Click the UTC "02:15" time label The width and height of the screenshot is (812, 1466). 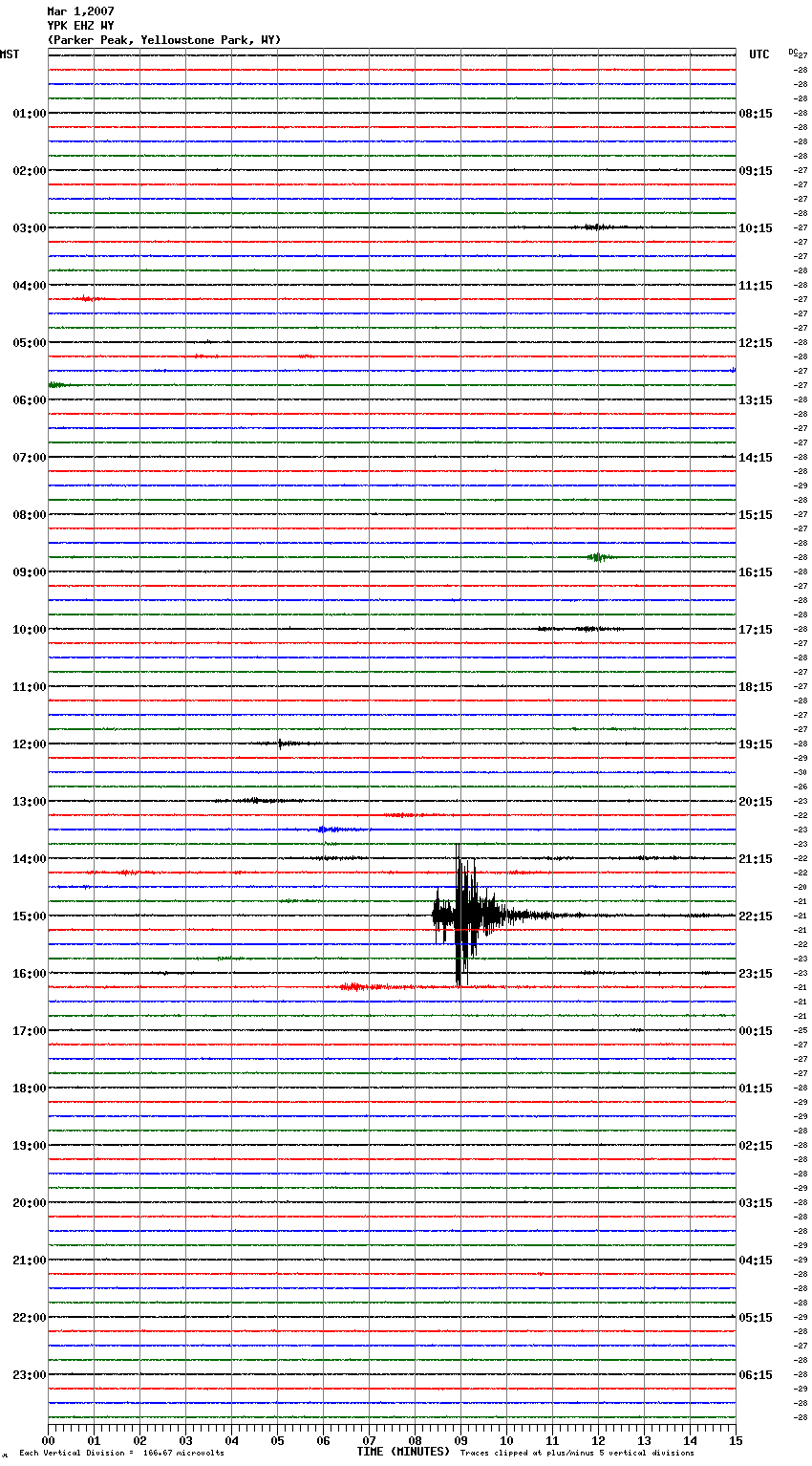click(x=756, y=1146)
